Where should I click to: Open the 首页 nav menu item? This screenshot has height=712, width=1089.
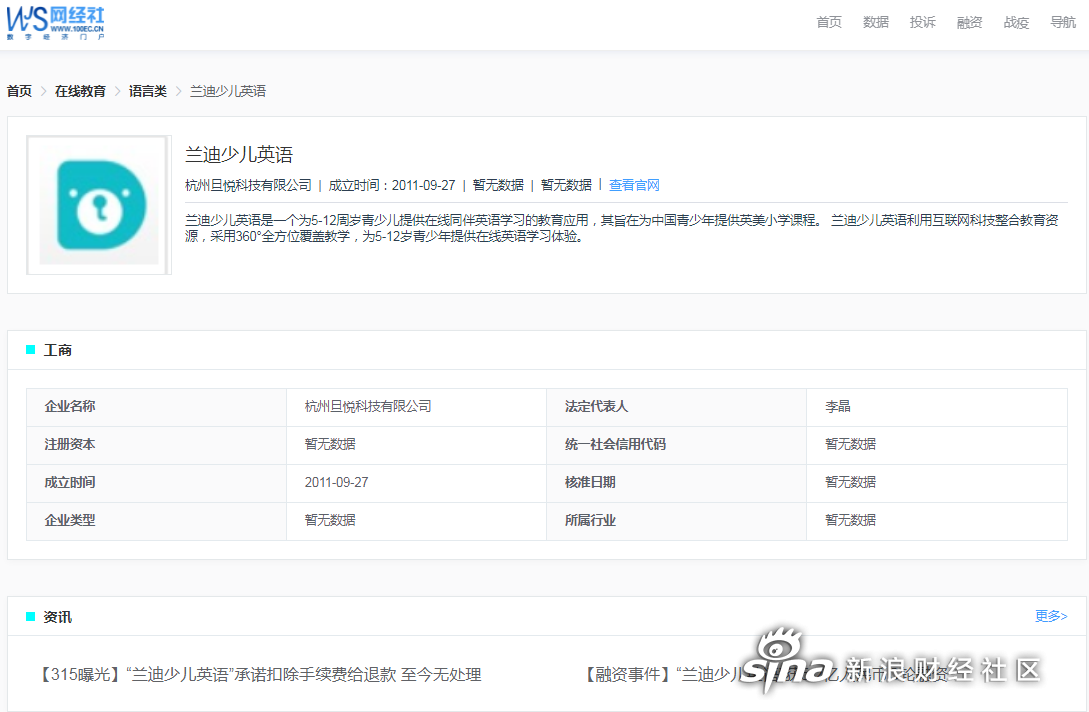click(829, 22)
